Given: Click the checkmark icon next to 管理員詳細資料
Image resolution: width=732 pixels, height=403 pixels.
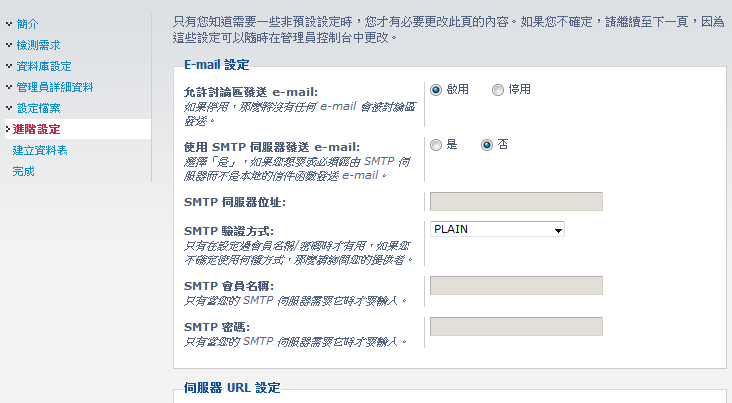Looking at the screenshot, I should [x=9, y=86].
